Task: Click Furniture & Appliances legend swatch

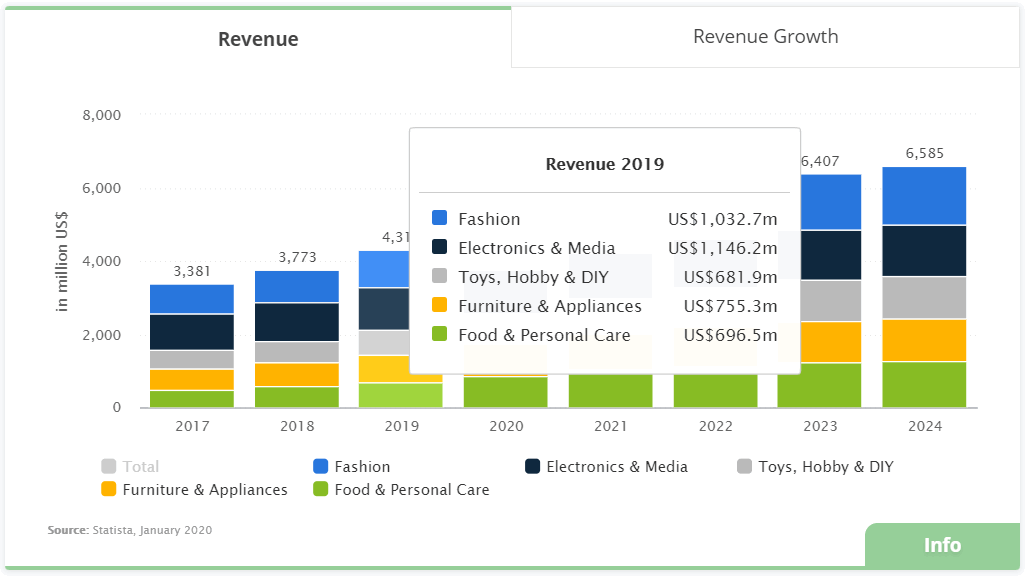Action: click(x=109, y=490)
